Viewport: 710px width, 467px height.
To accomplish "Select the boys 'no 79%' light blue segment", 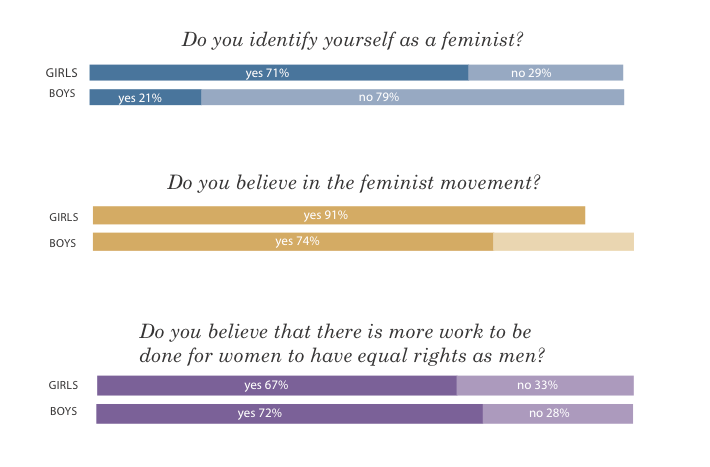I will tap(413, 97).
